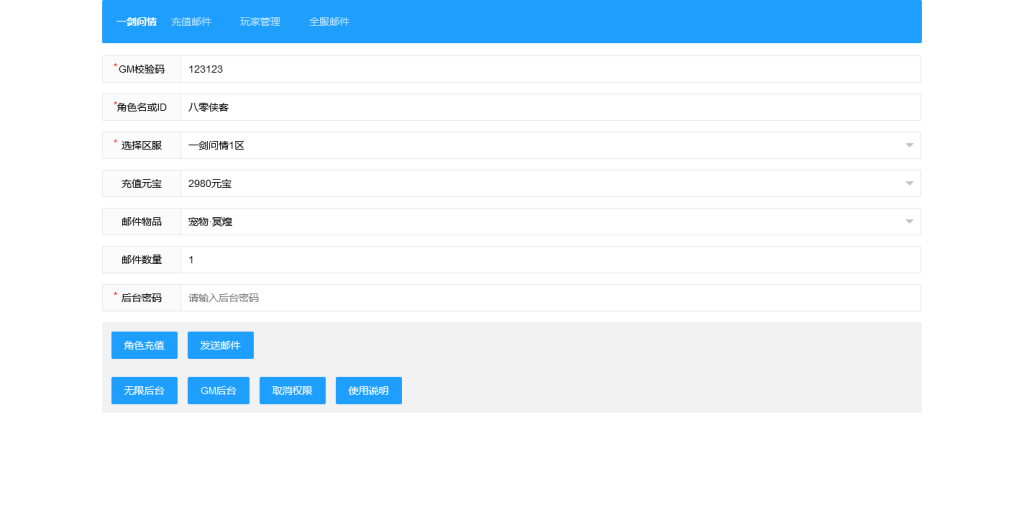This screenshot has width=1024, height=515.
Task: Open the GM后台 button
Action: (x=218, y=391)
